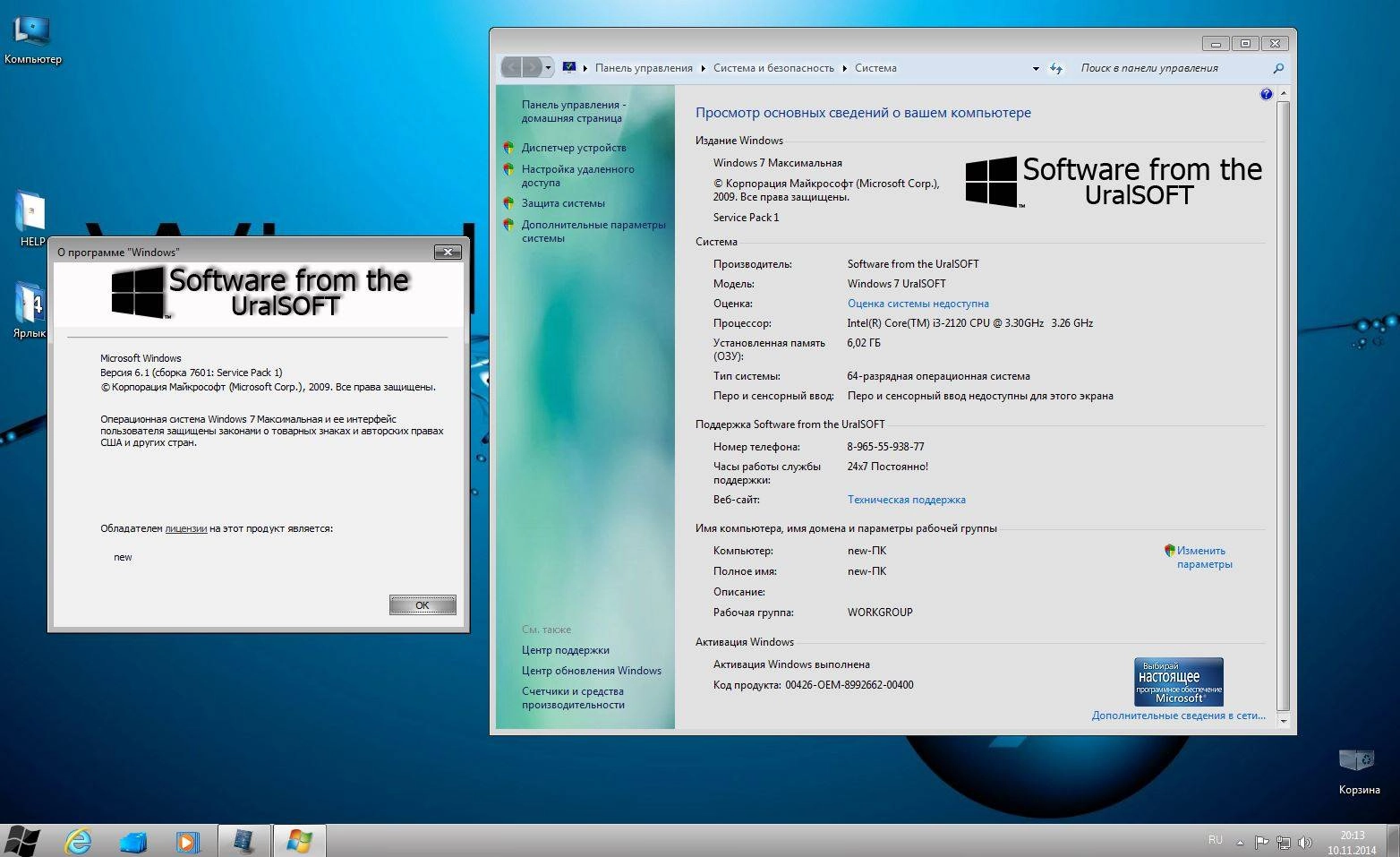Image resolution: width=1400 pixels, height=857 pixels.
Task: Click shield icon beside Изменить параметры
Action: 1169,550
